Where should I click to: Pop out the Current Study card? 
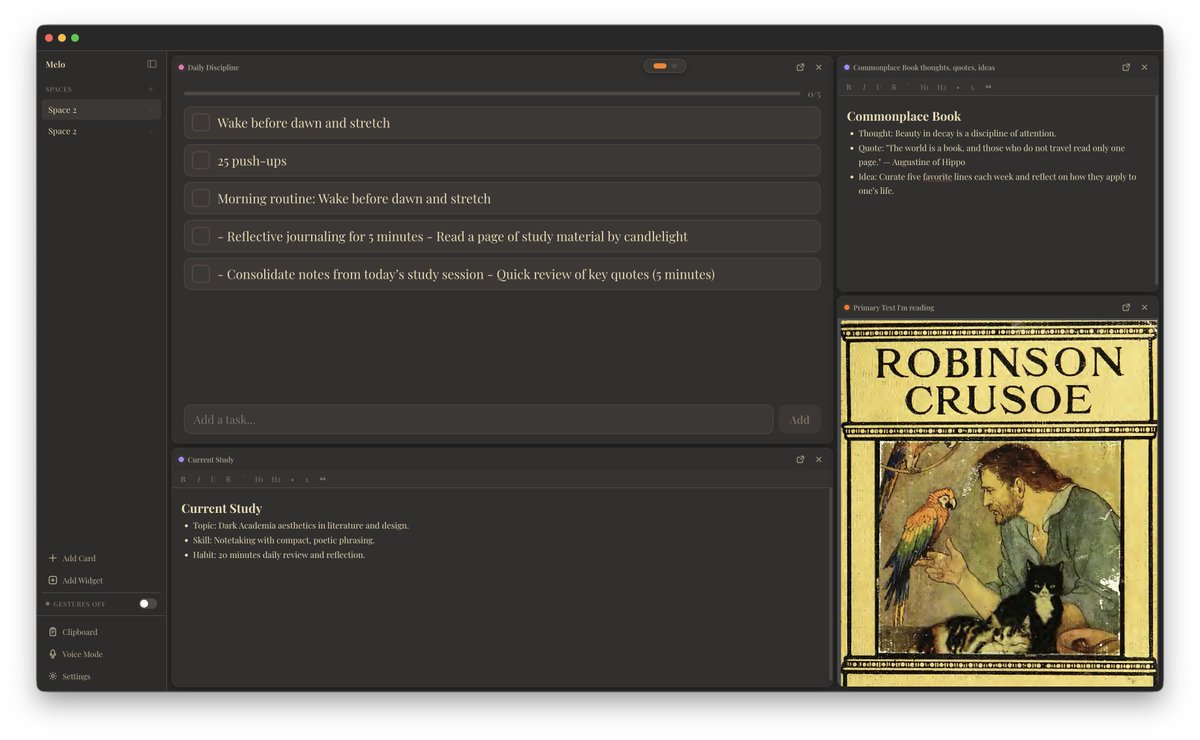point(800,459)
